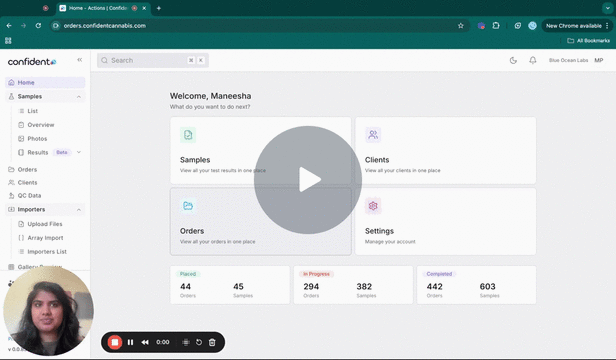Click the Clients card people icon
Screen dimensions: 616x360
[373, 135]
